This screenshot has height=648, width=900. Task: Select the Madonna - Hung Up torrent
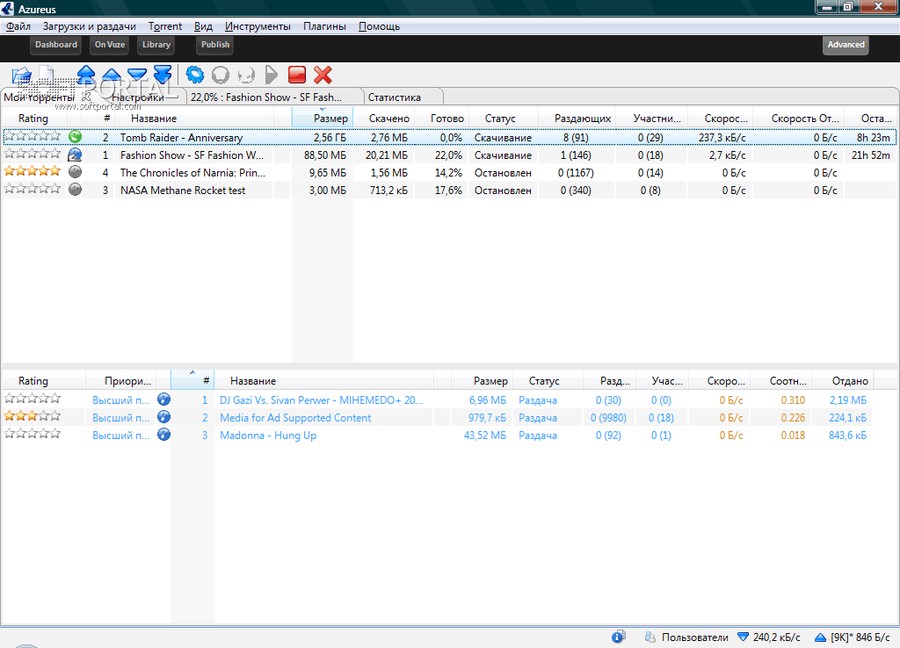[x=268, y=435]
